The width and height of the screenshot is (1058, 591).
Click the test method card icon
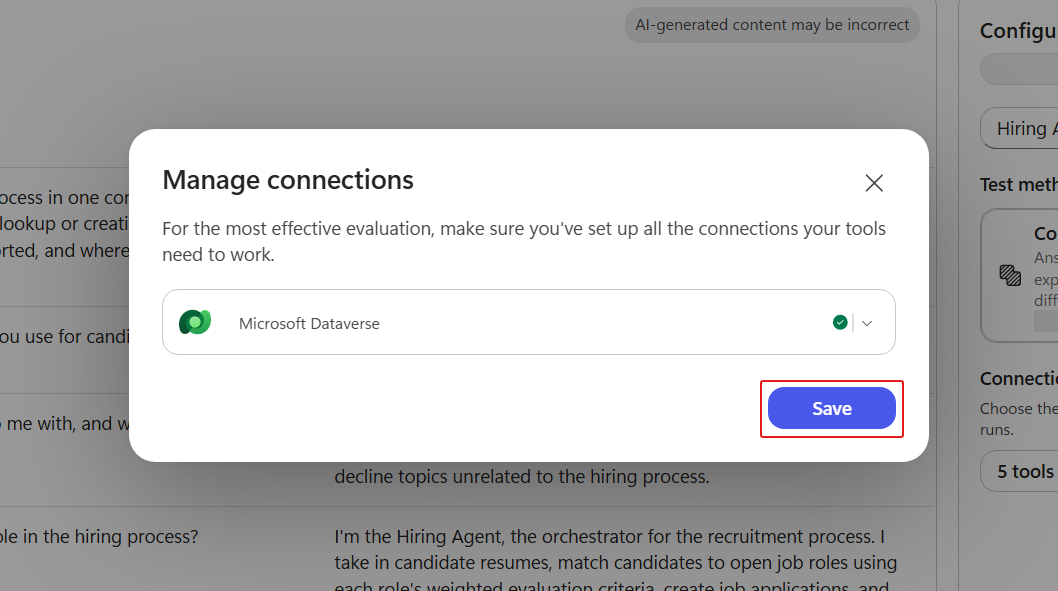pos(1010,275)
